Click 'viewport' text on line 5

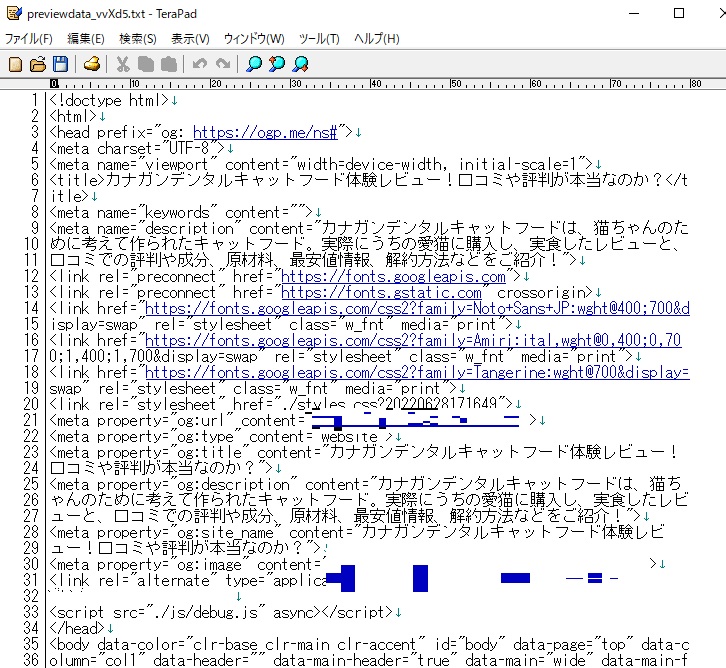point(177,165)
